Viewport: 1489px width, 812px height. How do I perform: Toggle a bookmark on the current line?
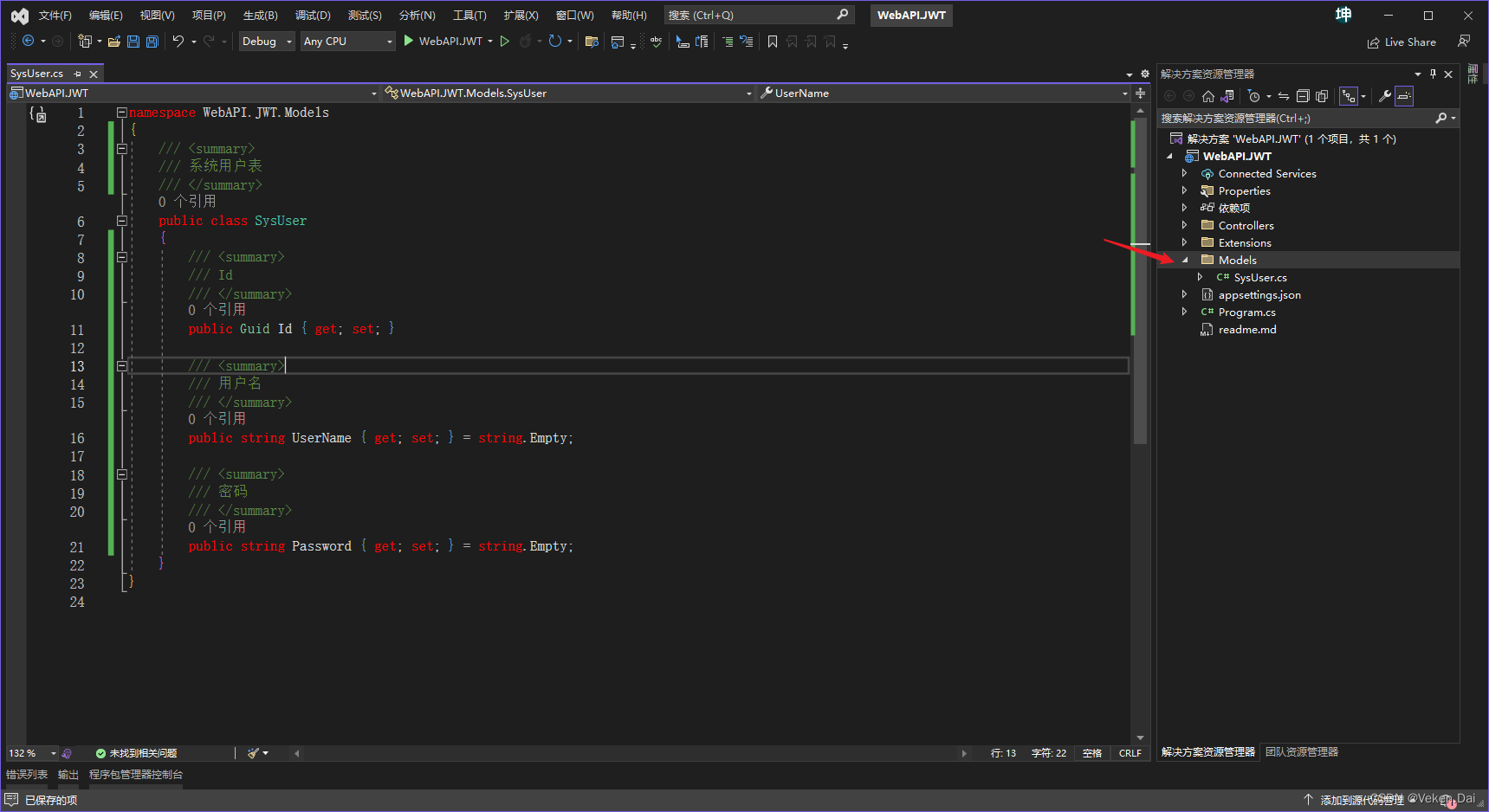point(772,41)
